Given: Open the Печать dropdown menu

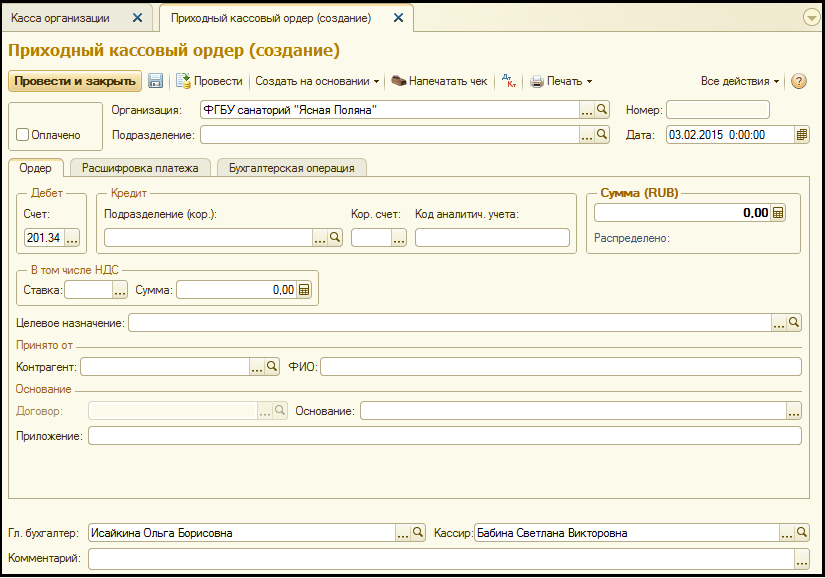Looking at the screenshot, I should pos(561,81).
